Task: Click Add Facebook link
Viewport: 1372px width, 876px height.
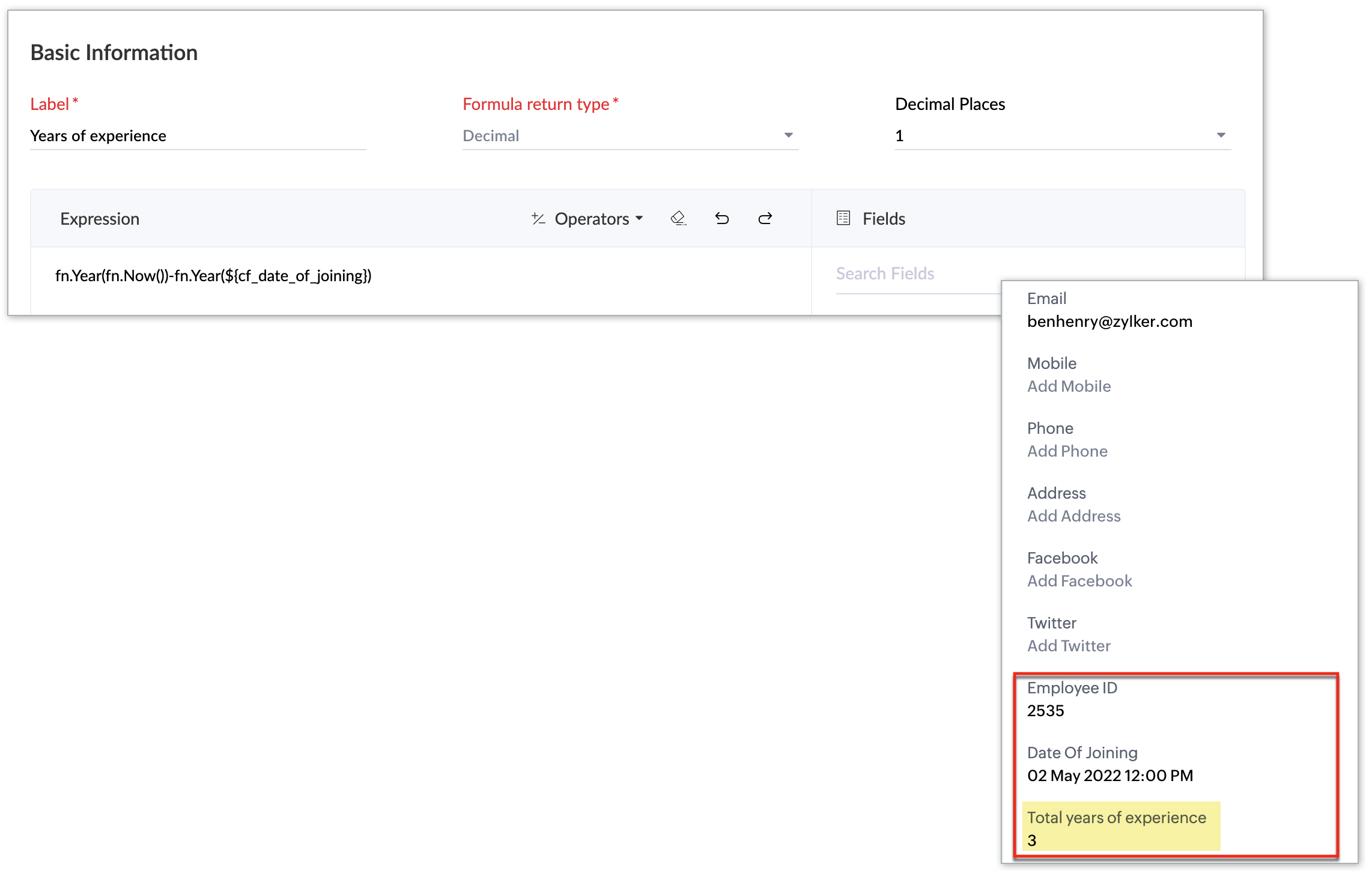Action: click(1079, 581)
